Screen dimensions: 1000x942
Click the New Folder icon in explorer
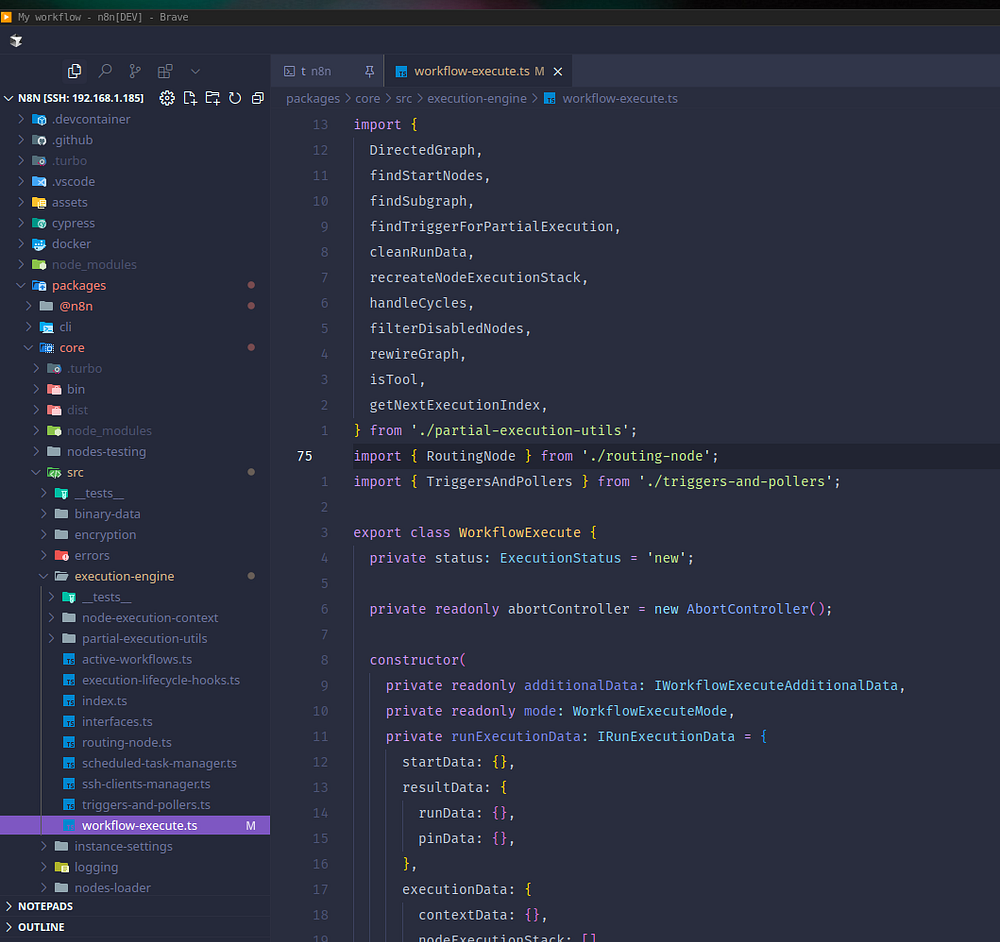(212, 98)
